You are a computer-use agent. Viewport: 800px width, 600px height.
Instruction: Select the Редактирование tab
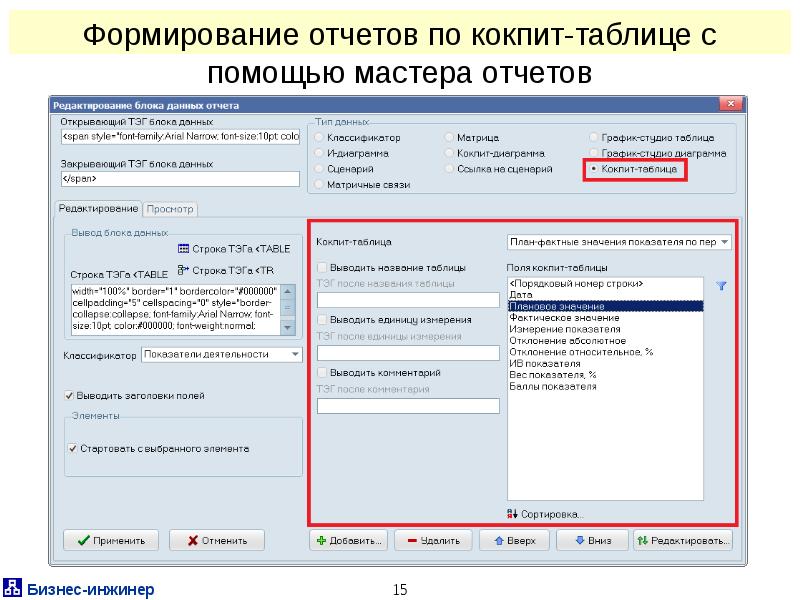coord(98,208)
